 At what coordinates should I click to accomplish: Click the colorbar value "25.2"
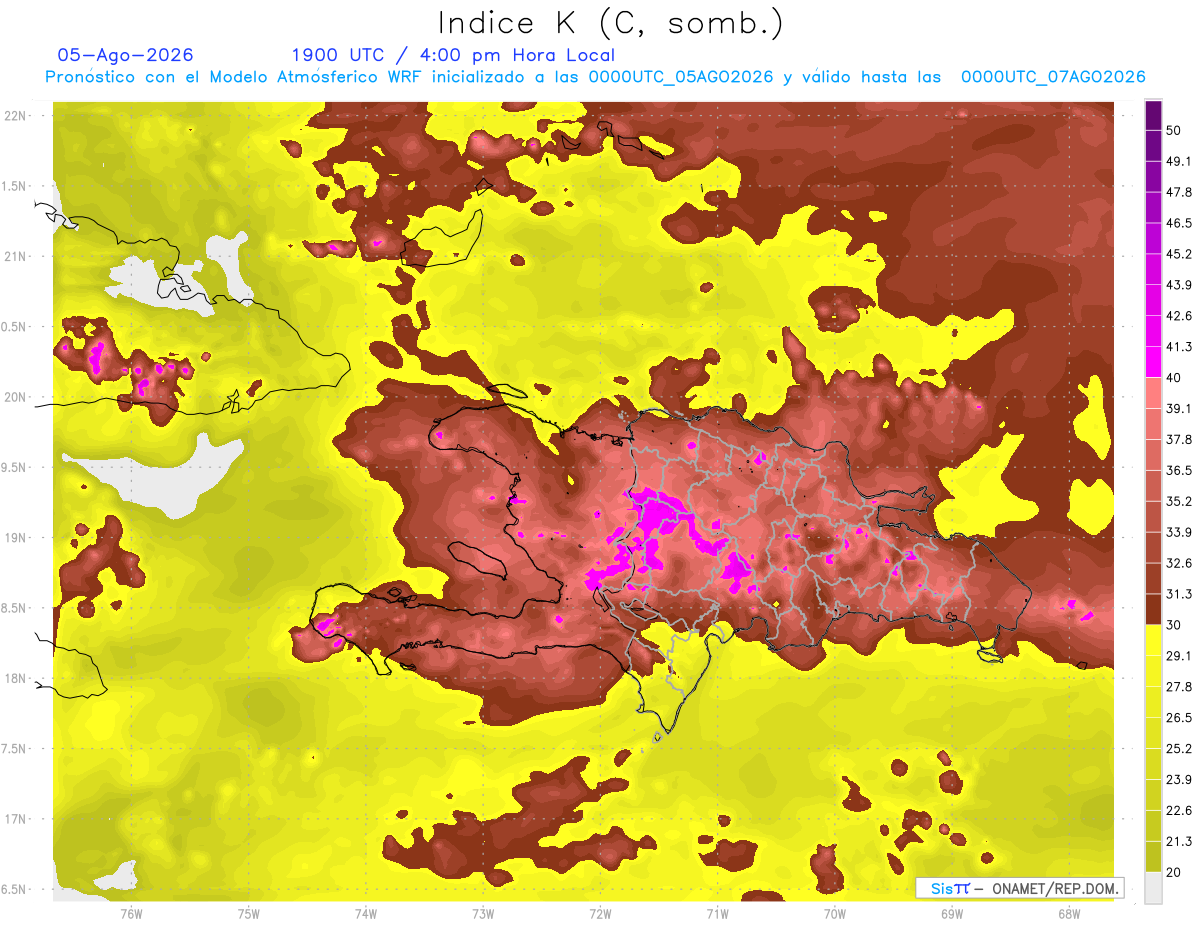click(1179, 749)
